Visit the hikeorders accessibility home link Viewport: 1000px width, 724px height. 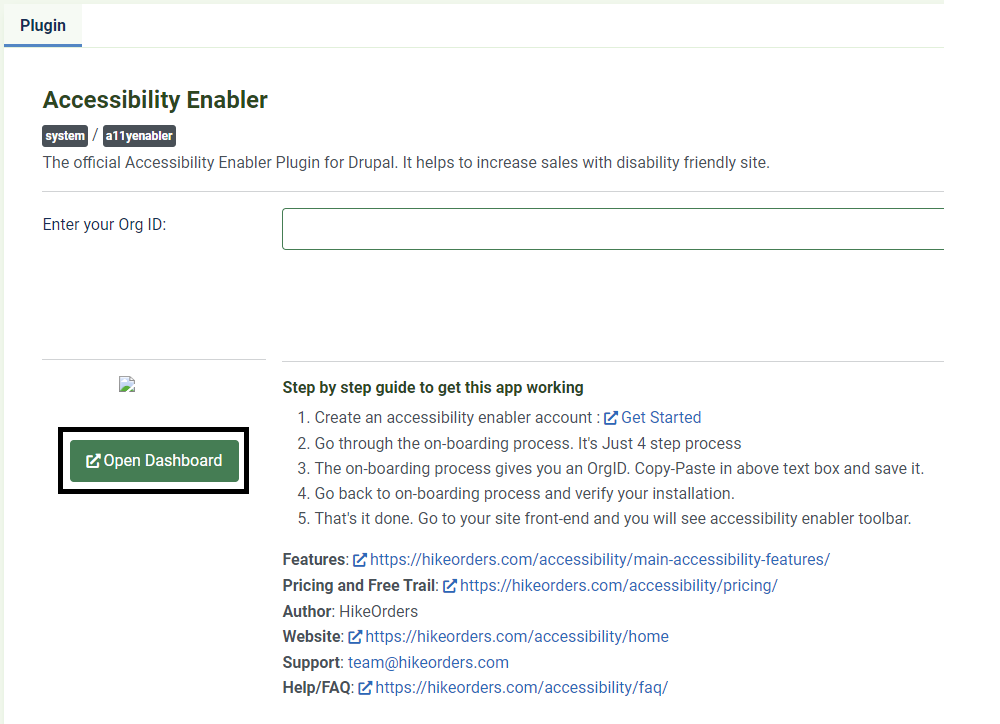click(x=517, y=637)
